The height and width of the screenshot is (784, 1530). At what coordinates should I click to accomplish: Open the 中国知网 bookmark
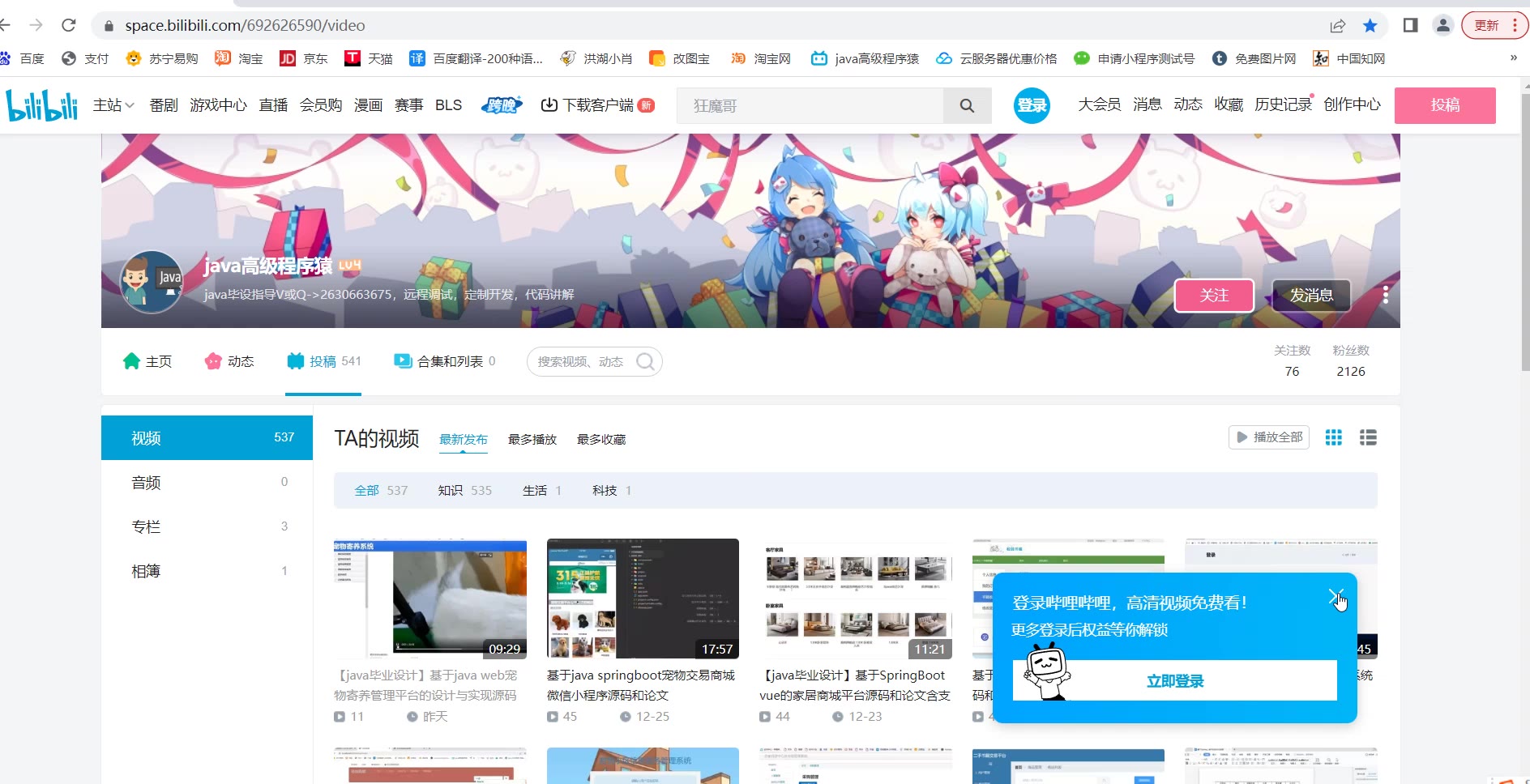1349,58
